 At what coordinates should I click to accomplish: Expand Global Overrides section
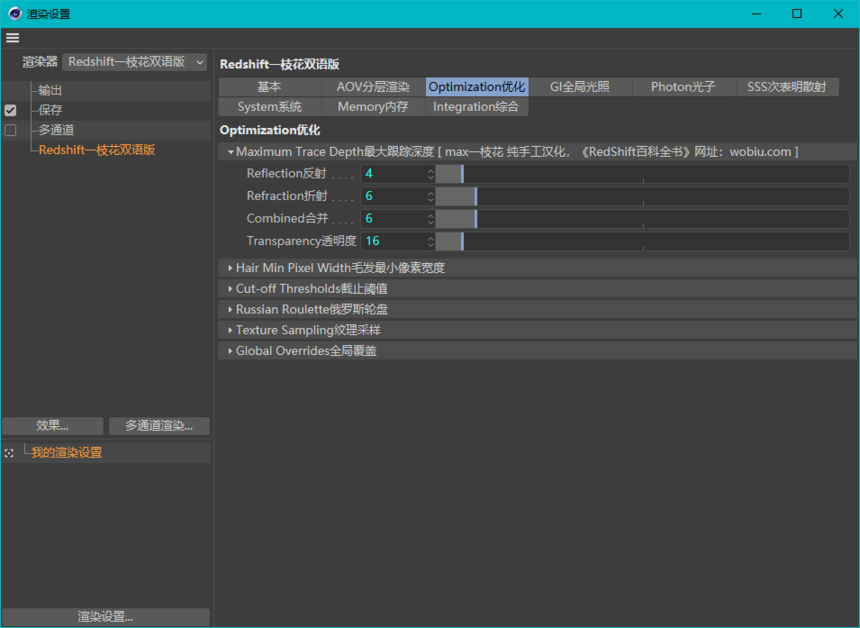click(230, 351)
